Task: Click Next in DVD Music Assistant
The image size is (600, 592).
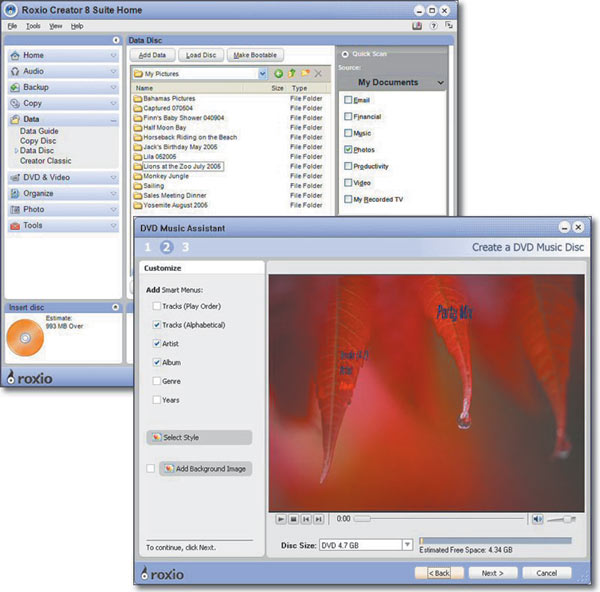Action: [492, 573]
